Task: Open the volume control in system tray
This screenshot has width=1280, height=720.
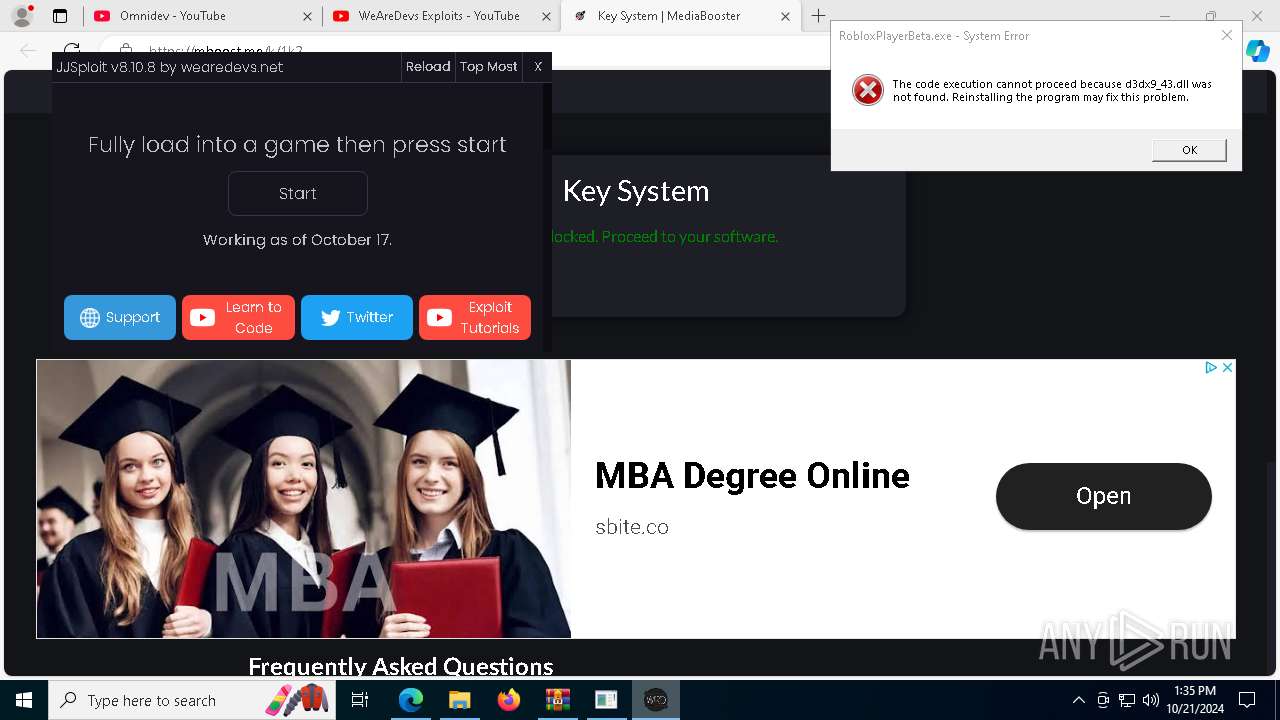Action: [x=1151, y=700]
